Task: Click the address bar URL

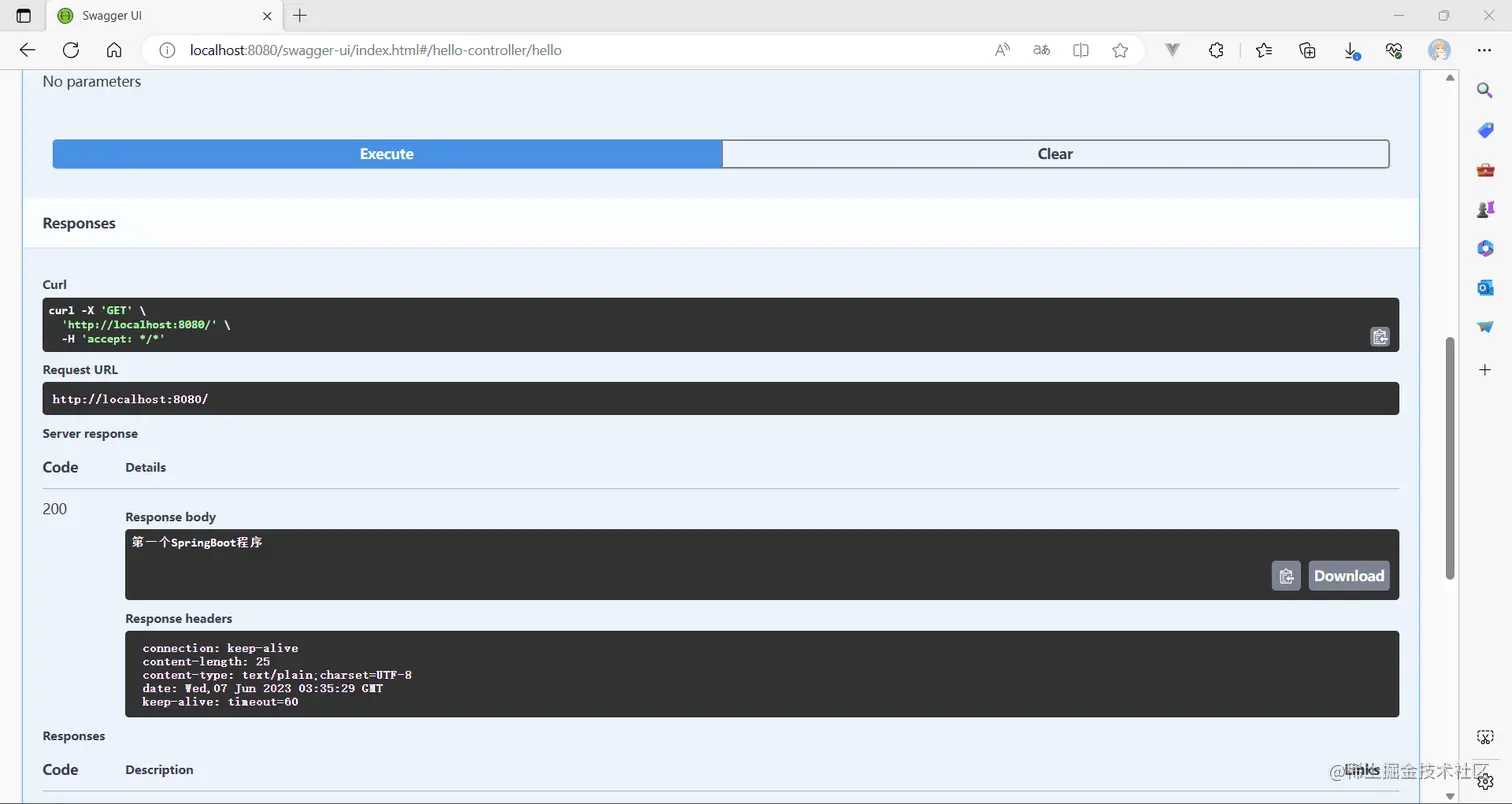Action: (x=376, y=50)
